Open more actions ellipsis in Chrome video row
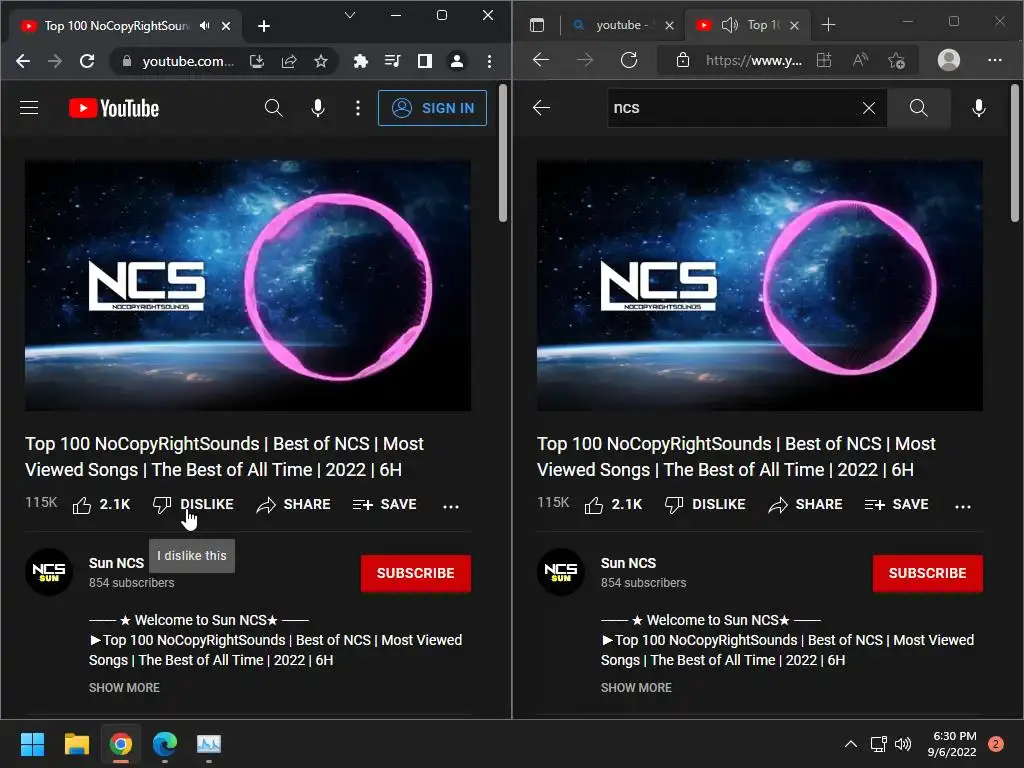Screen dimensions: 1024x768 coord(451,506)
